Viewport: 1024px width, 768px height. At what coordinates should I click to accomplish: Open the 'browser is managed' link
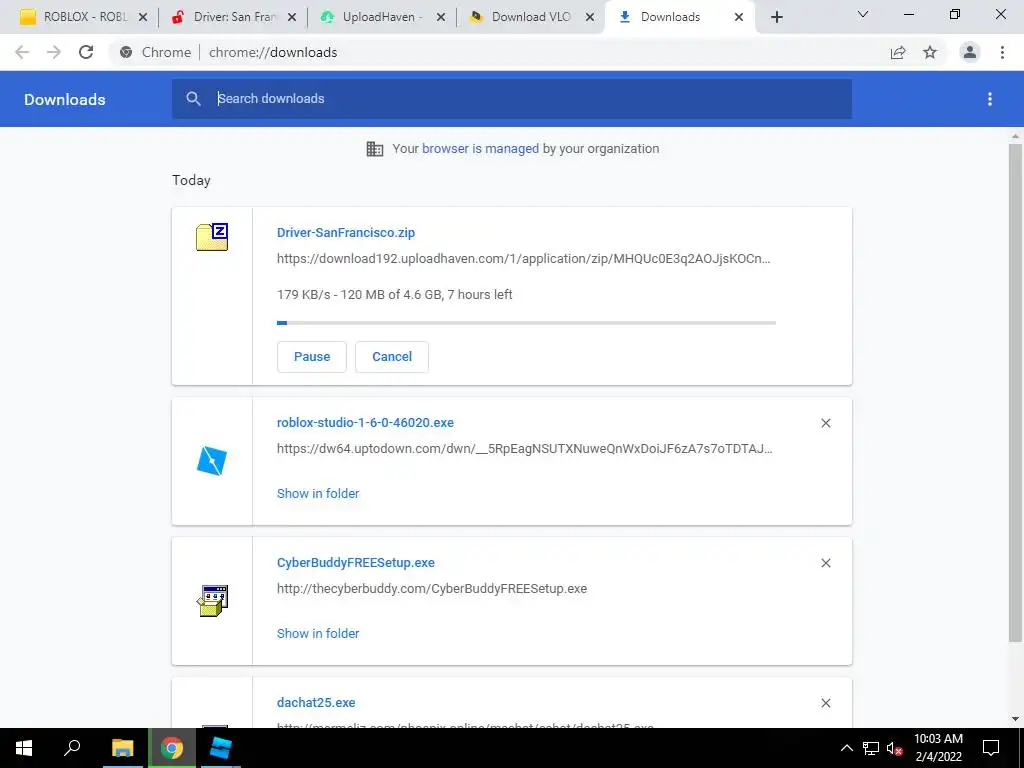[x=480, y=149]
